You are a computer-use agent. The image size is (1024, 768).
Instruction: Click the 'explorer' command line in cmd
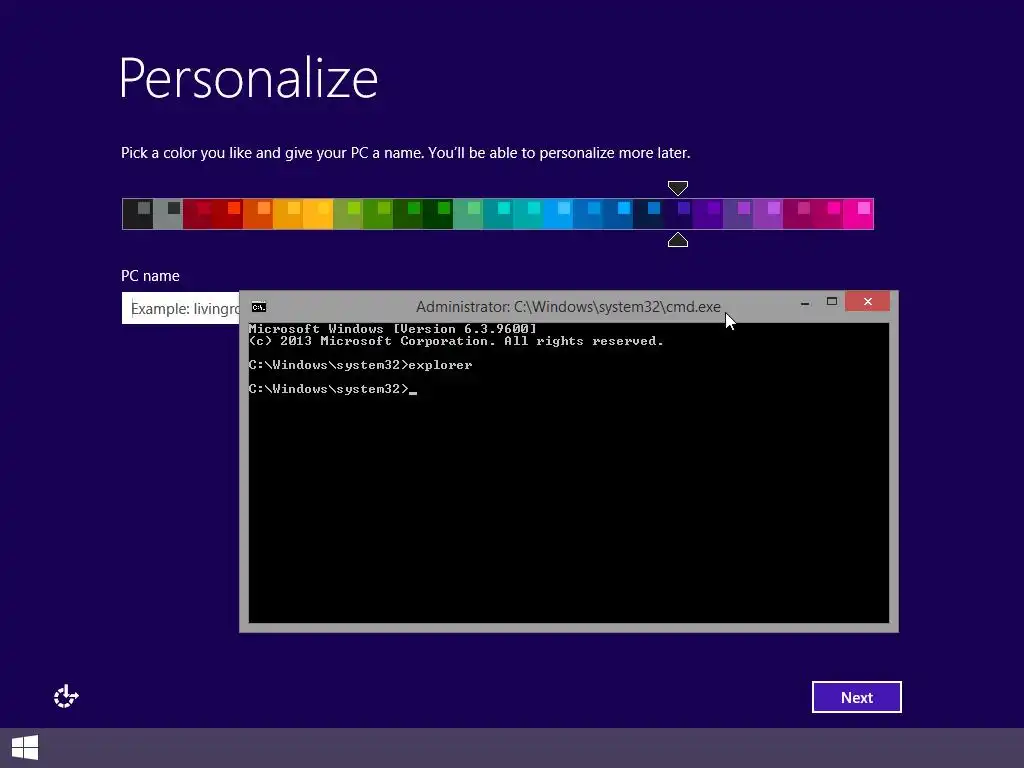click(x=360, y=365)
